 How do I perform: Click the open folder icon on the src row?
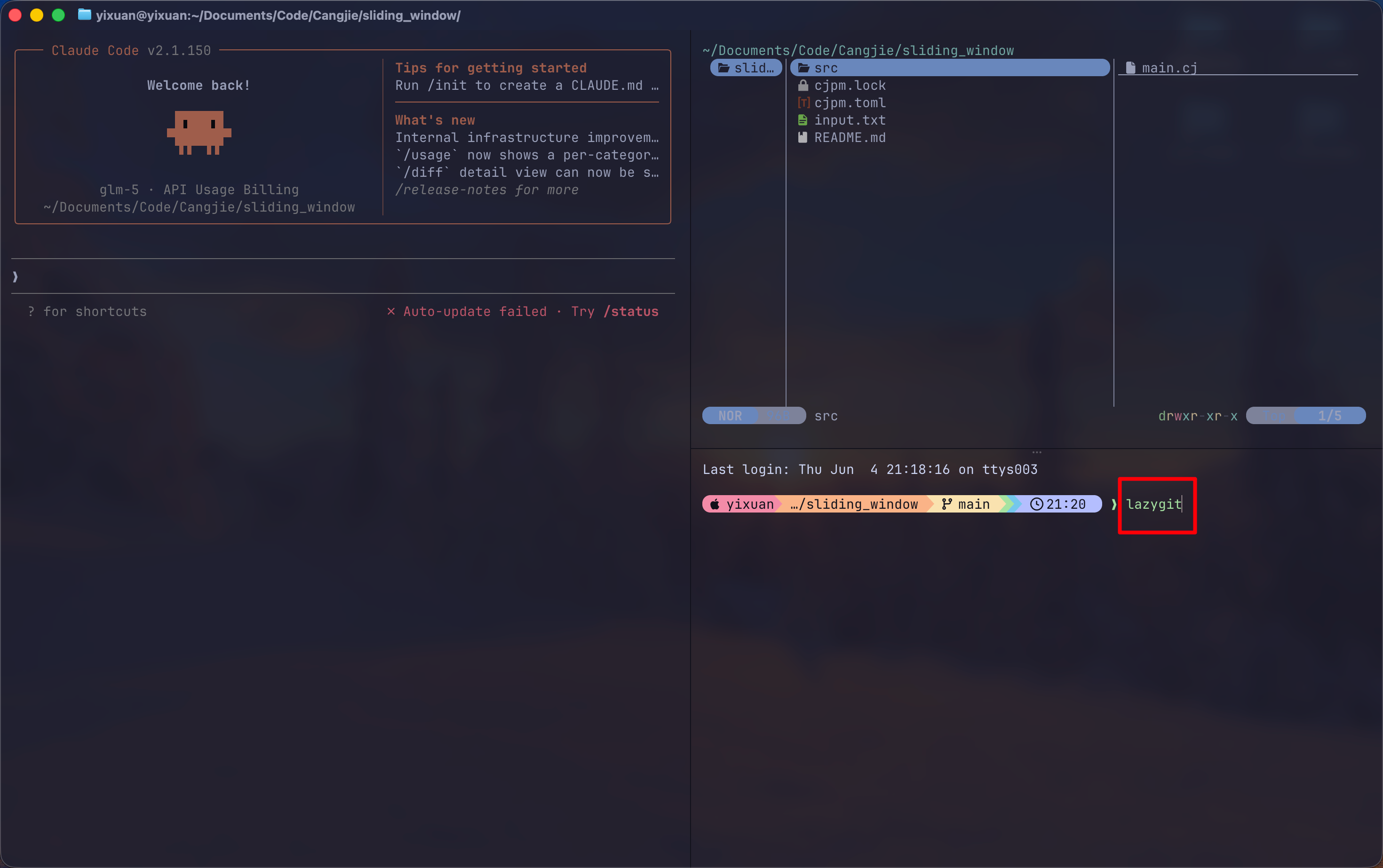tap(803, 68)
